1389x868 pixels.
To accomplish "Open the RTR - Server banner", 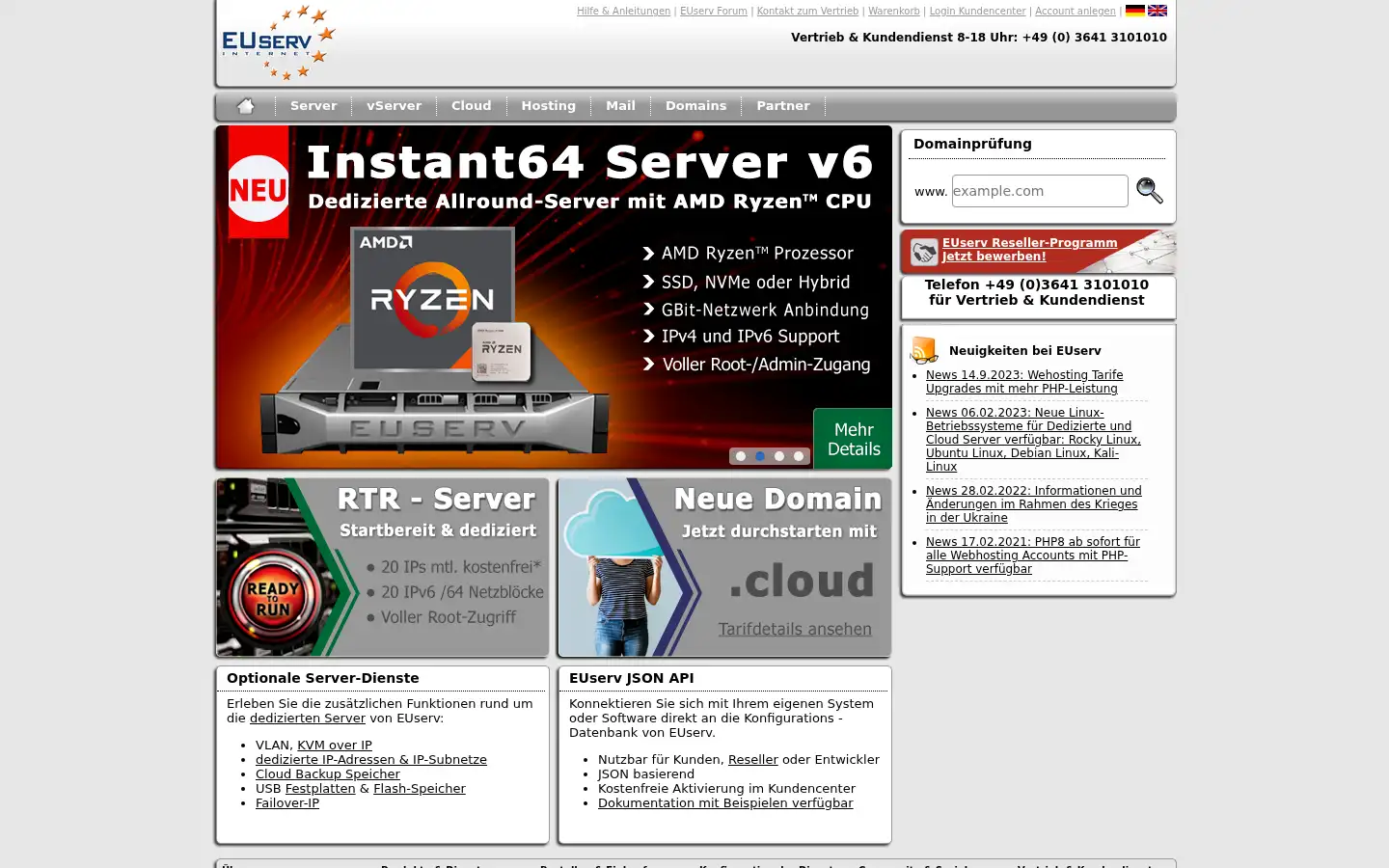I will pos(382,567).
